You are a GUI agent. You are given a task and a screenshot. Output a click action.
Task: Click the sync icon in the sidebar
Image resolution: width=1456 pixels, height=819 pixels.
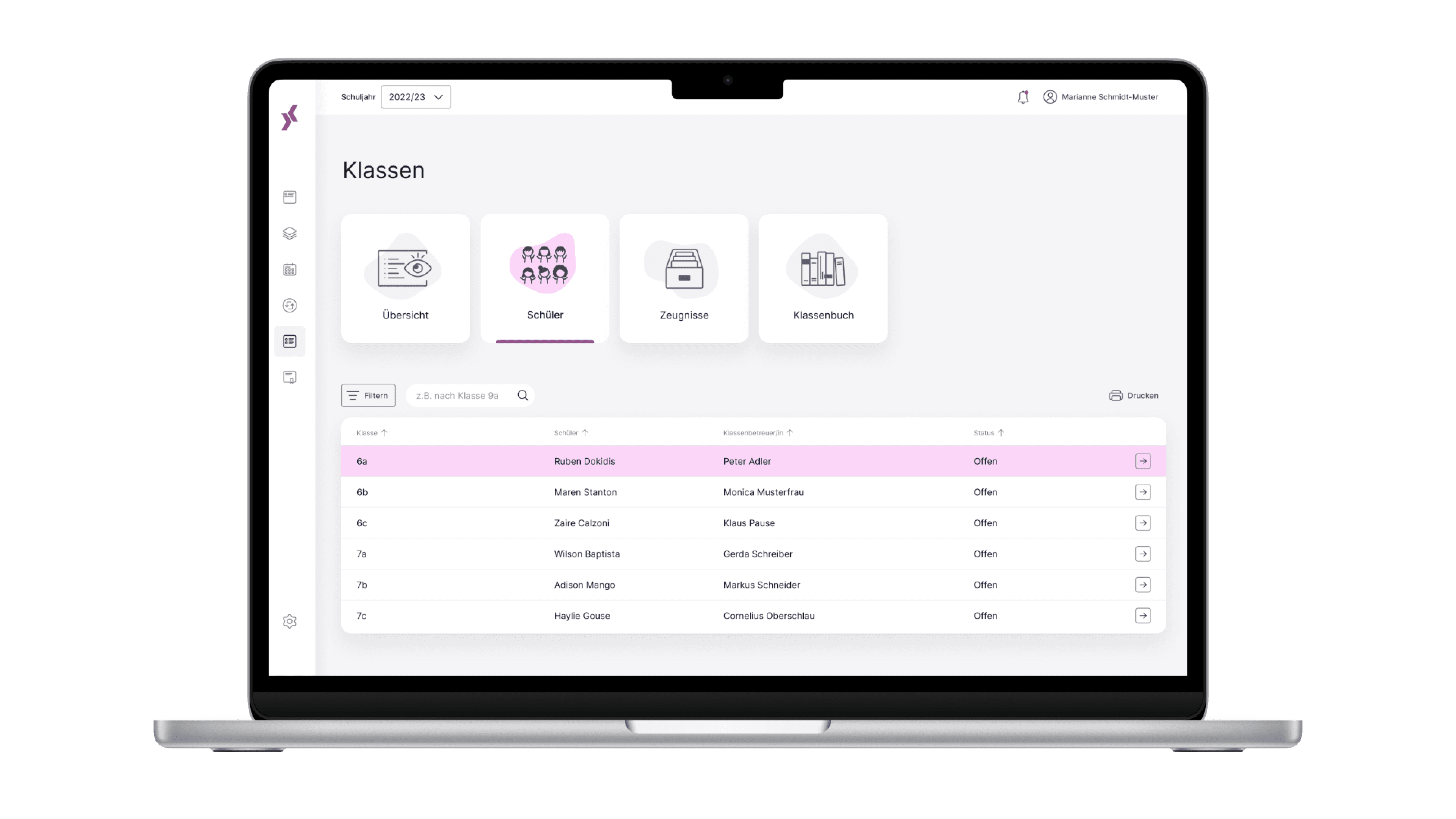[290, 305]
